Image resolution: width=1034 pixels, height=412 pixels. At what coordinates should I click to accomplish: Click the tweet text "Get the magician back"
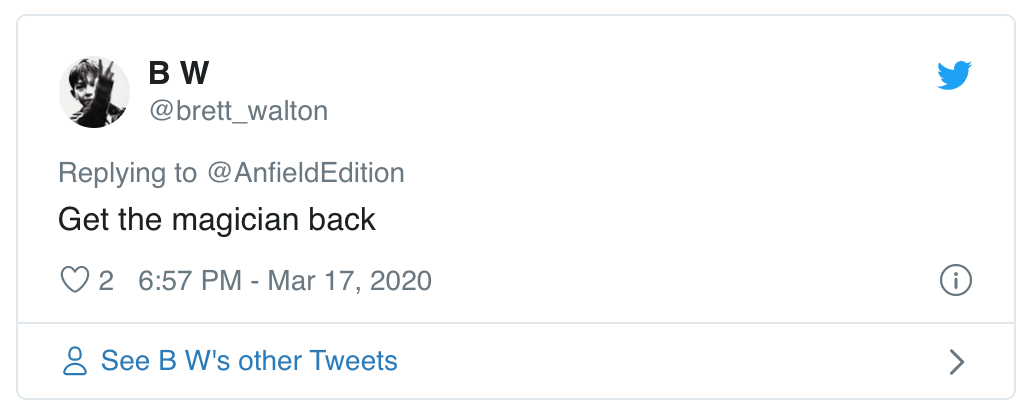[217, 219]
